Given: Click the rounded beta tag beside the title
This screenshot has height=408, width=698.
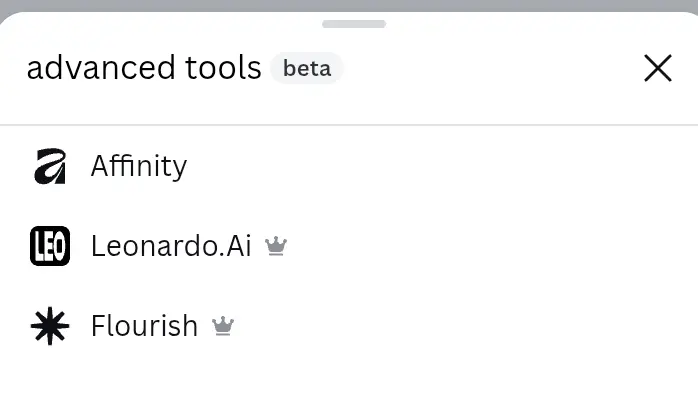Looking at the screenshot, I should (307, 69).
